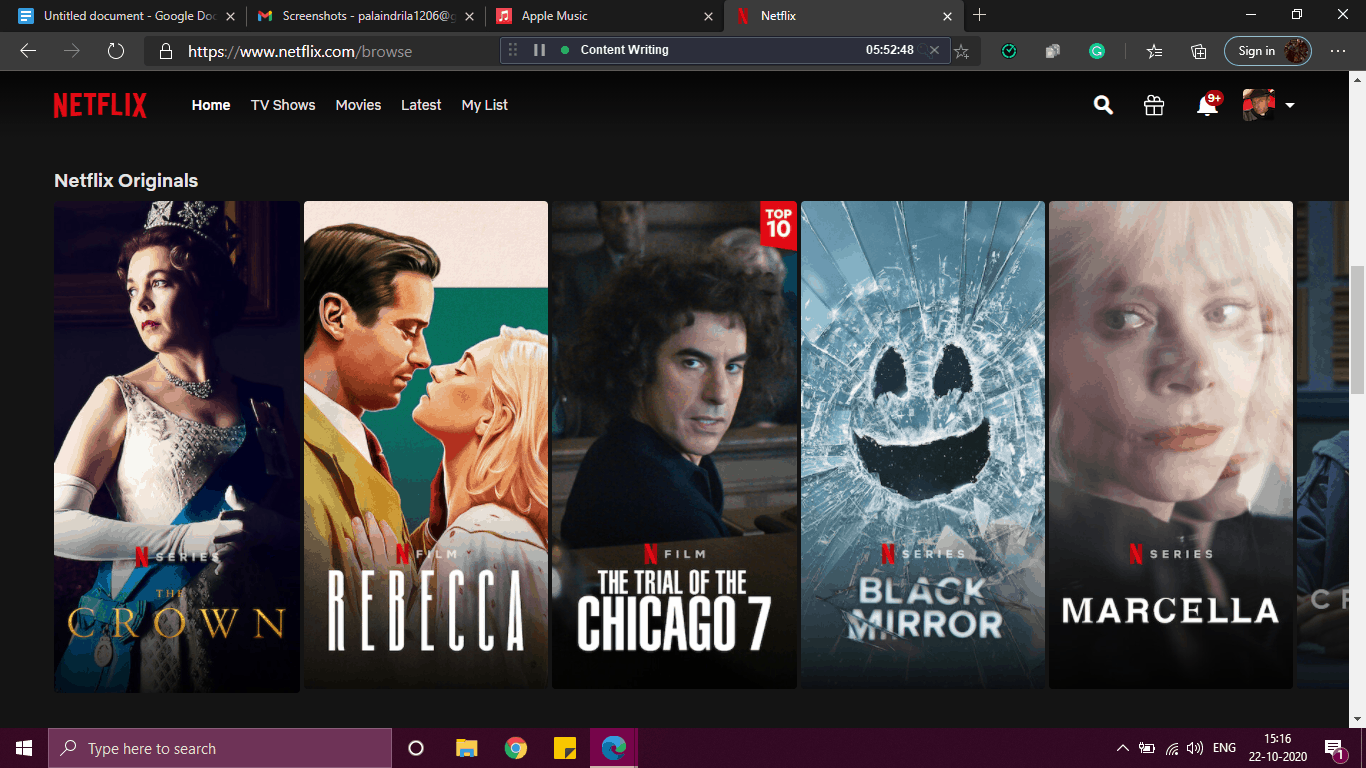This screenshot has height=768, width=1366.
Task: Open the Rebecca film poster
Action: click(426, 445)
